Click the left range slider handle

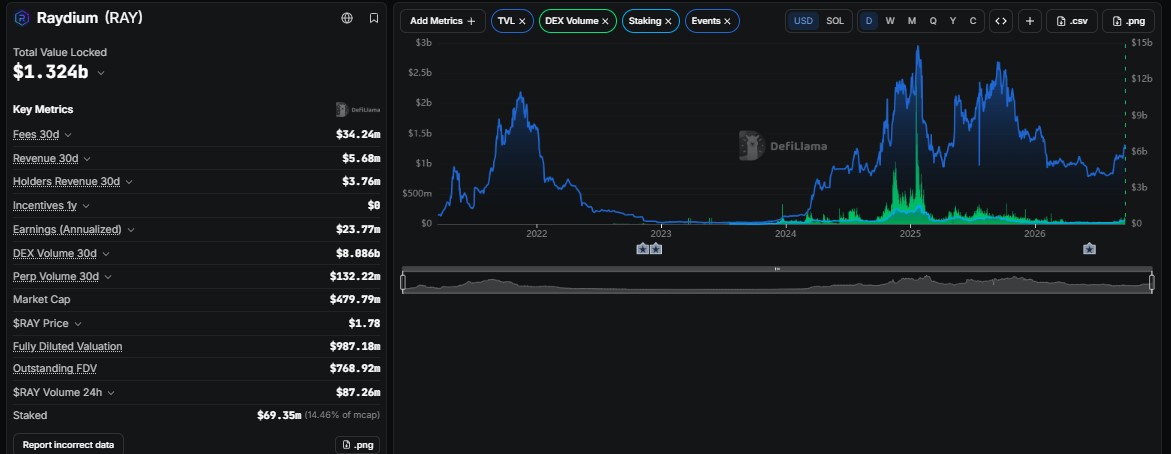tap(403, 282)
